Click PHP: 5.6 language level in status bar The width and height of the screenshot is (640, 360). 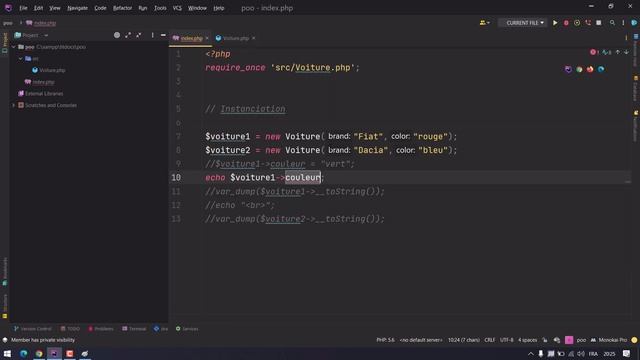coord(385,340)
